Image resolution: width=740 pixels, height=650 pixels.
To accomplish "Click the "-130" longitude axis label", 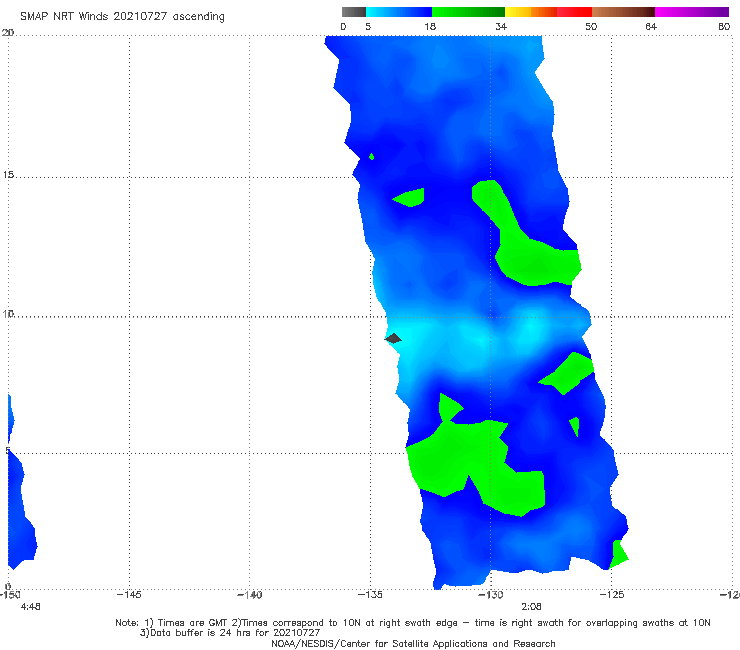I will coord(491,594).
